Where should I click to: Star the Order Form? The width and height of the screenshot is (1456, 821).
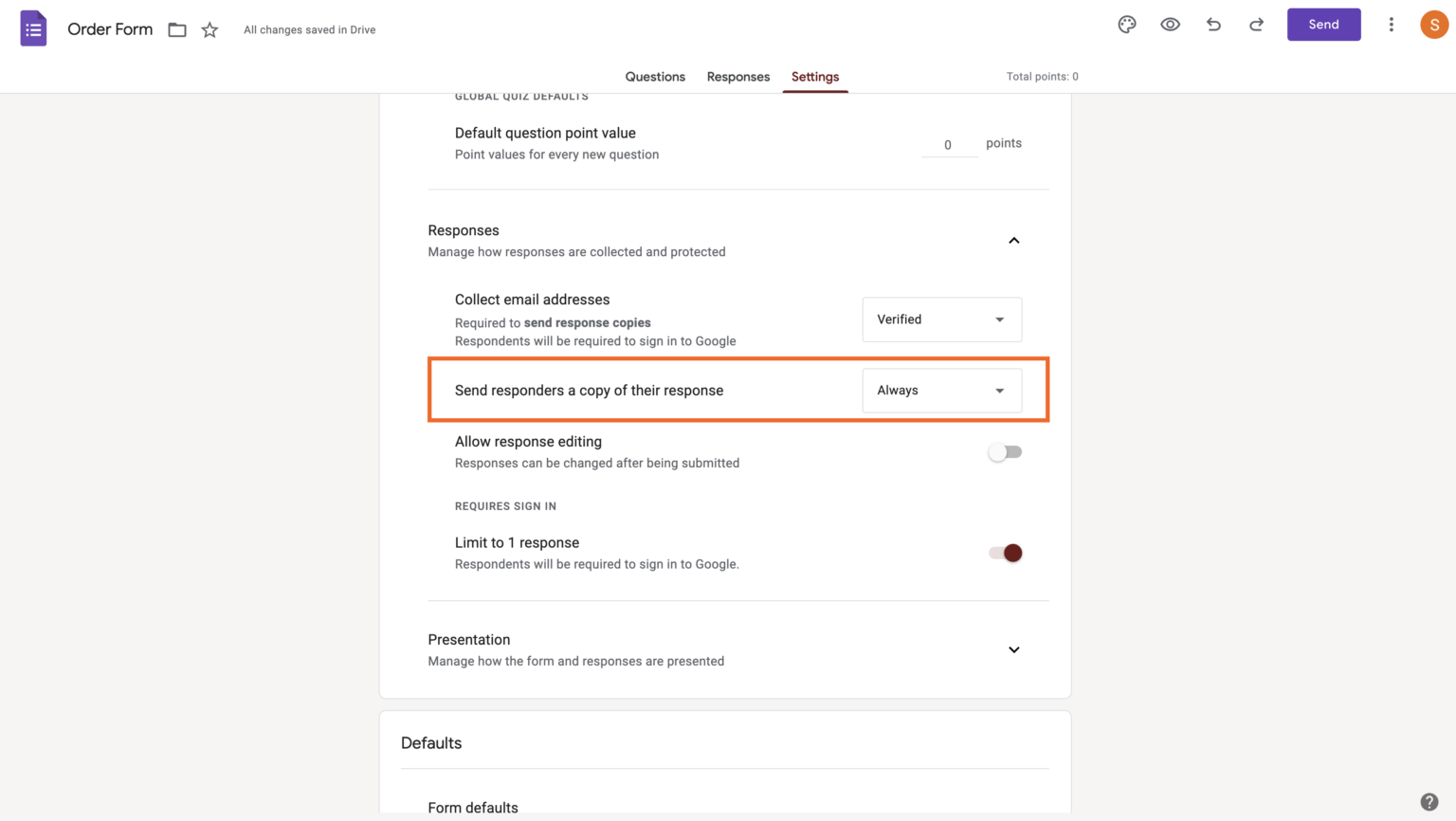[x=209, y=29]
